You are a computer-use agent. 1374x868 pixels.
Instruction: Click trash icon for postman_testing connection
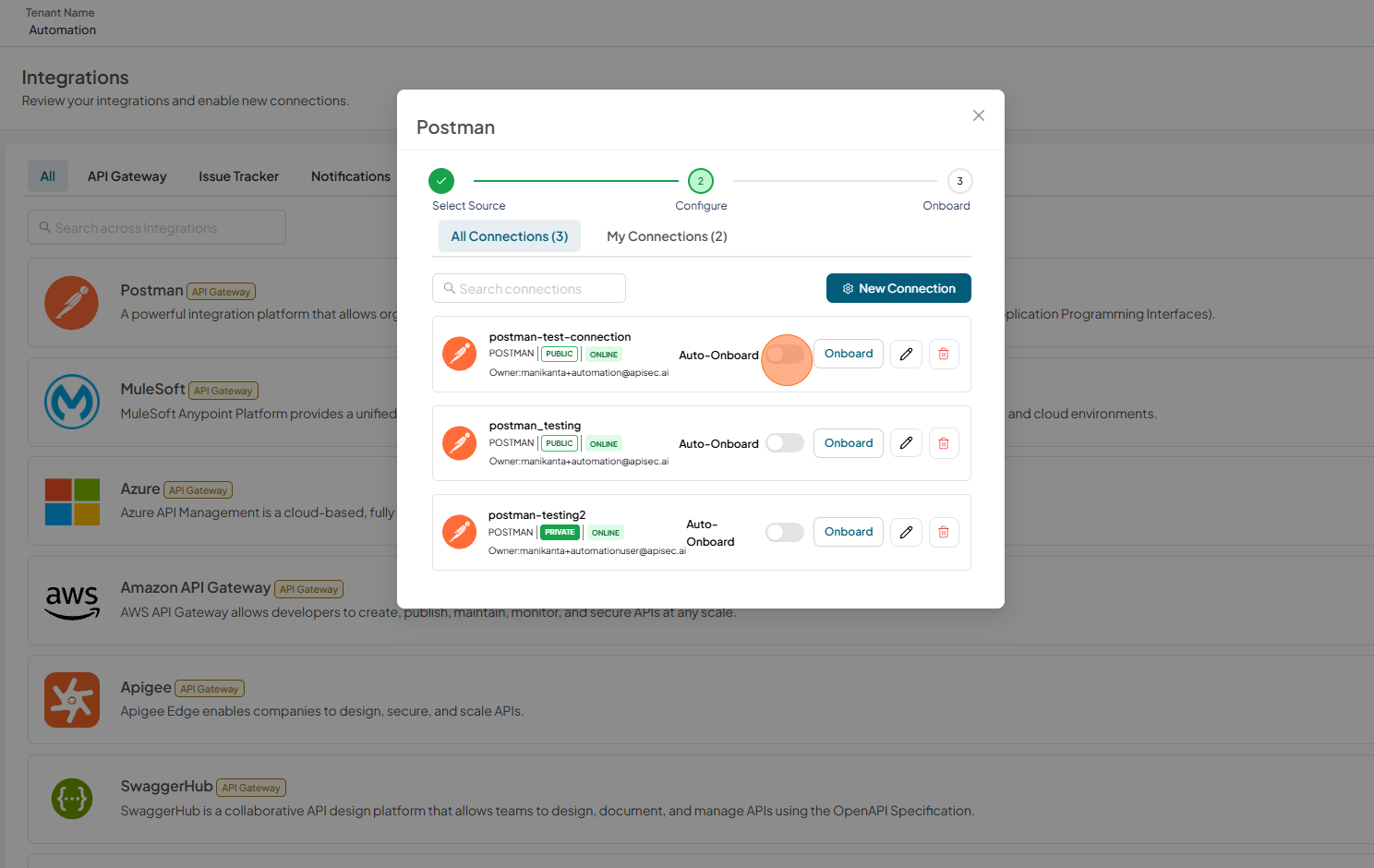pyautogui.click(x=944, y=443)
